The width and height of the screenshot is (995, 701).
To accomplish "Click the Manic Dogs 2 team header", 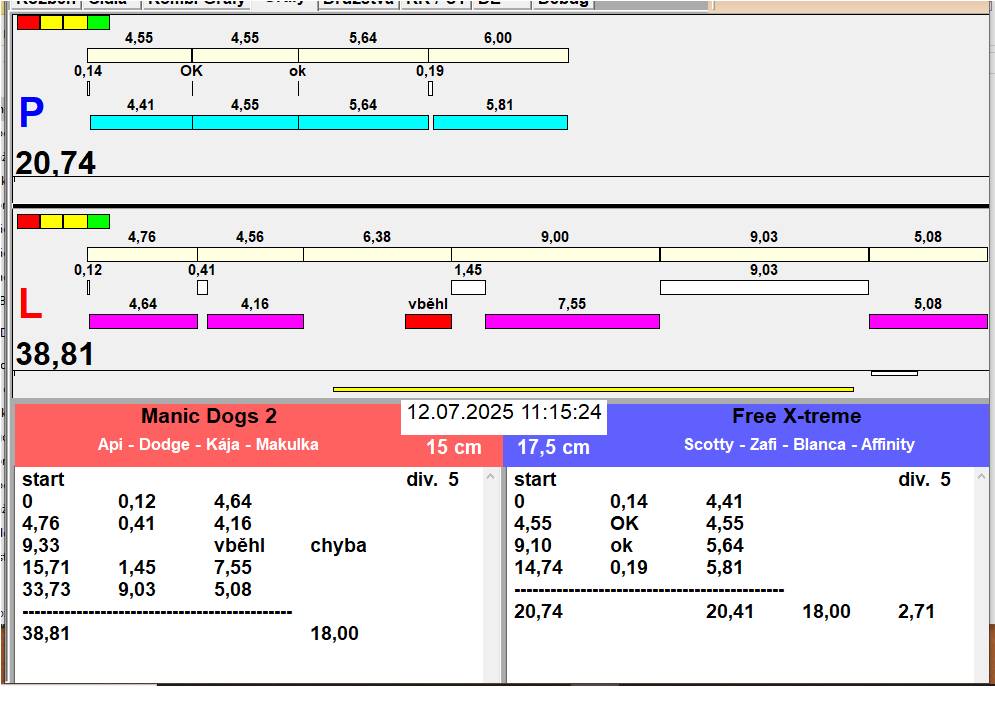I will tap(208, 416).
